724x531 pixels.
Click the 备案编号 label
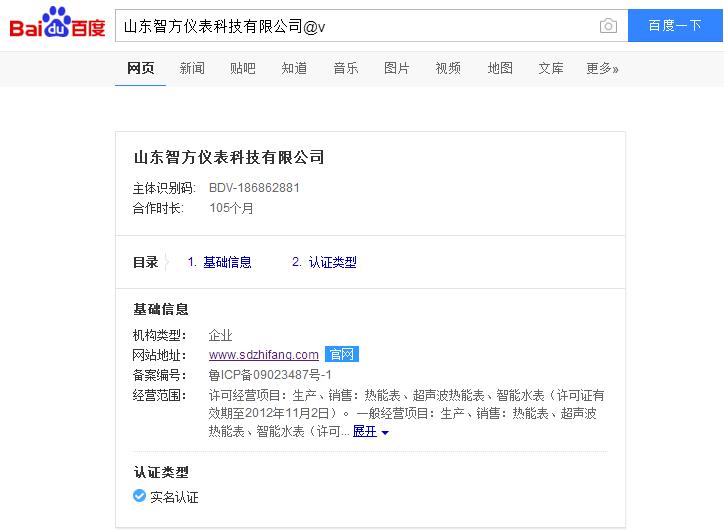(x=159, y=374)
